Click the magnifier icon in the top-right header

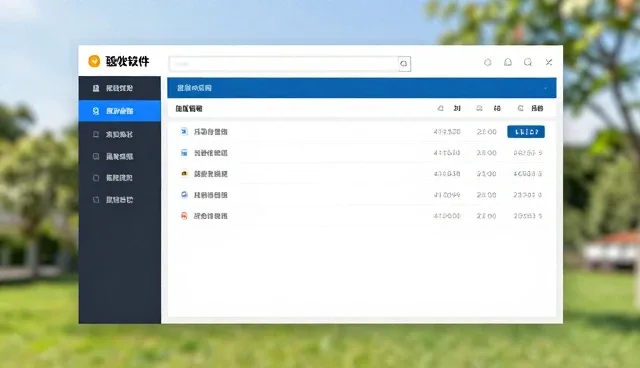[x=528, y=62]
